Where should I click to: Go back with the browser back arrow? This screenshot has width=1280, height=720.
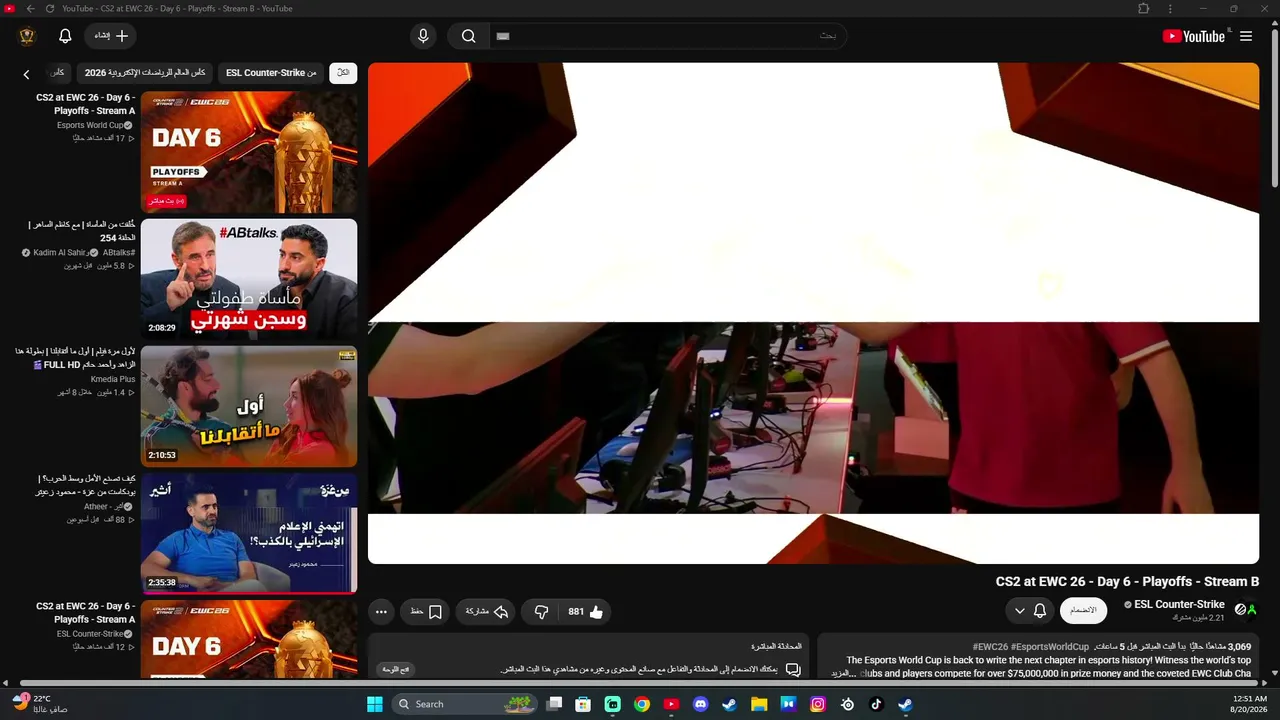point(30,9)
